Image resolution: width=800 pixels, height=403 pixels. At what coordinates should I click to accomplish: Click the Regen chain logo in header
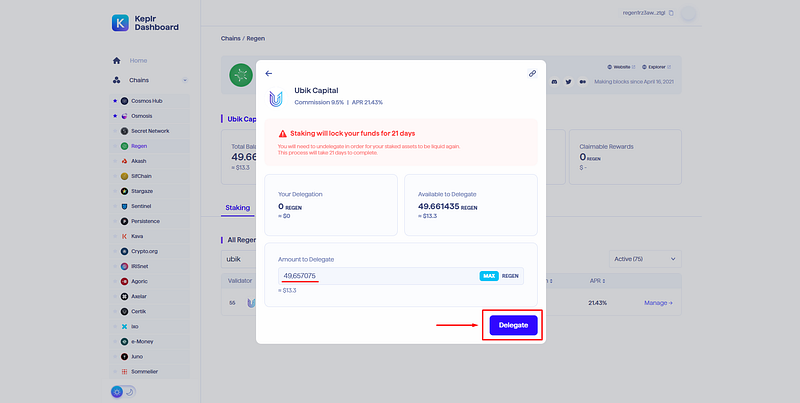[241, 75]
